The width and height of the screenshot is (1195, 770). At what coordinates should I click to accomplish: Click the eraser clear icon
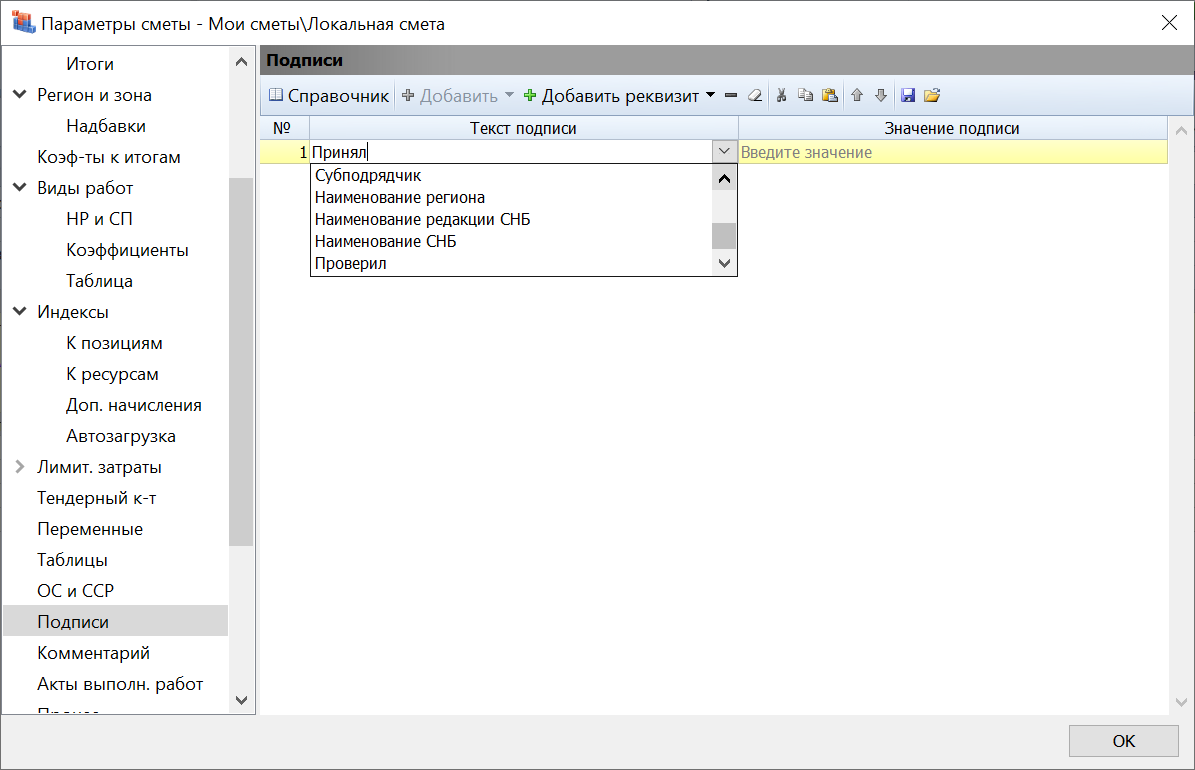[755, 96]
